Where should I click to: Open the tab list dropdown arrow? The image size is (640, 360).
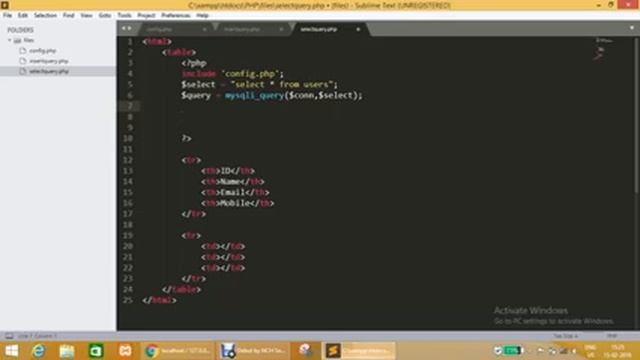(x=632, y=28)
